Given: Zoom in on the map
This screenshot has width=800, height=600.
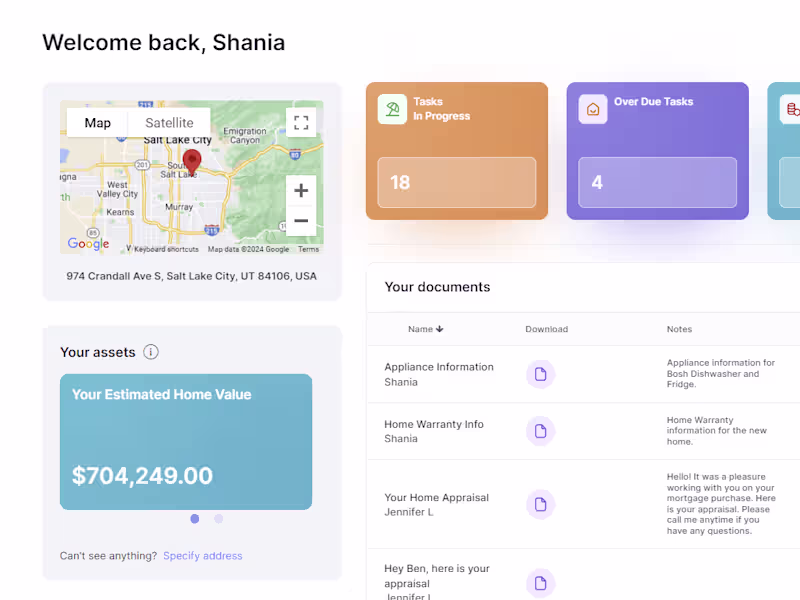Looking at the screenshot, I should point(301,190).
